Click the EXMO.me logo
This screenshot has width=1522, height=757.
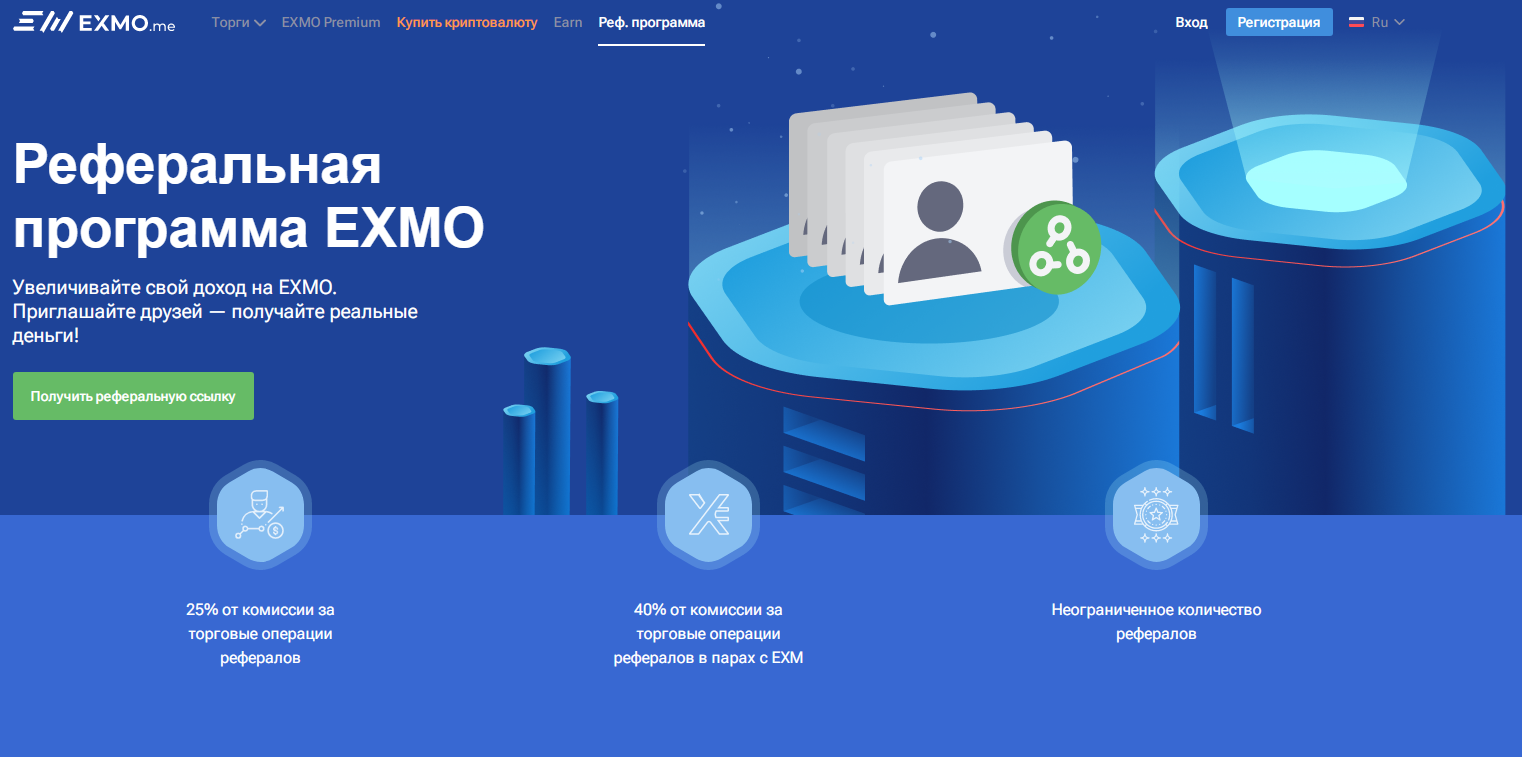94,22
